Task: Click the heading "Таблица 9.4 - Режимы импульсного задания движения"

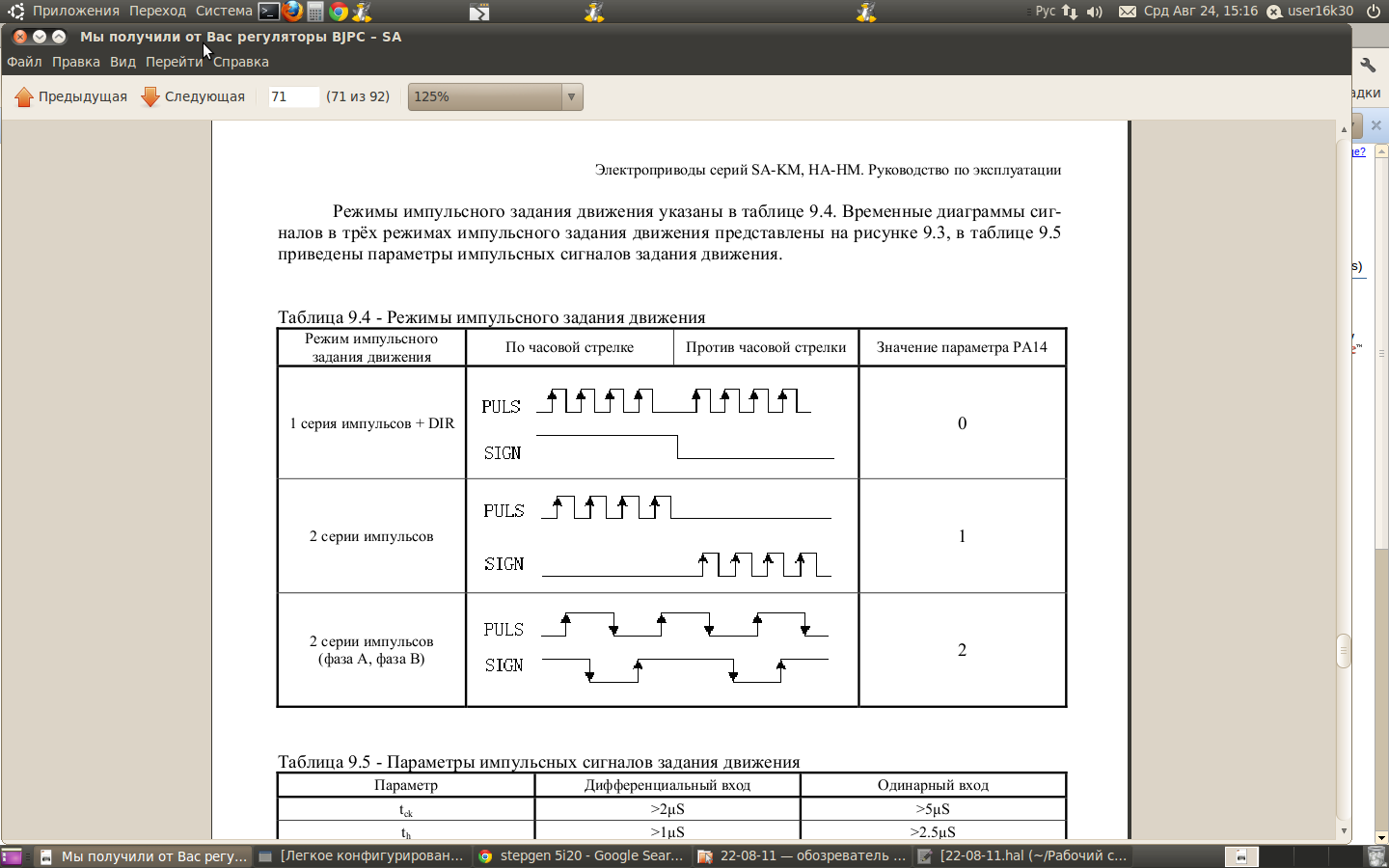Action: [492, 317]
